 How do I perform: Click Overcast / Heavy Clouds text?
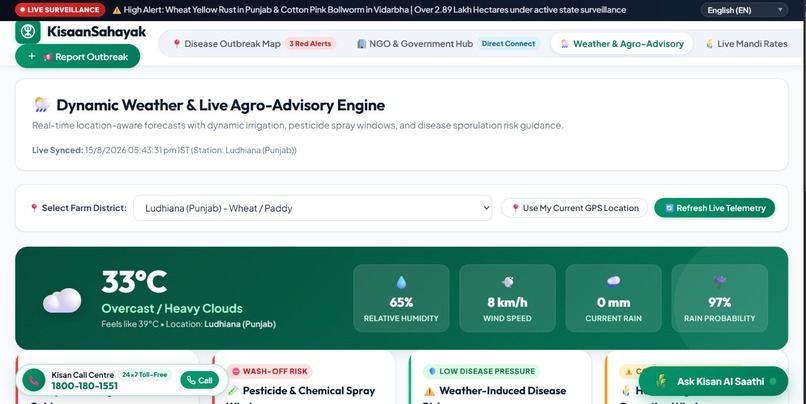click(172, 308)
